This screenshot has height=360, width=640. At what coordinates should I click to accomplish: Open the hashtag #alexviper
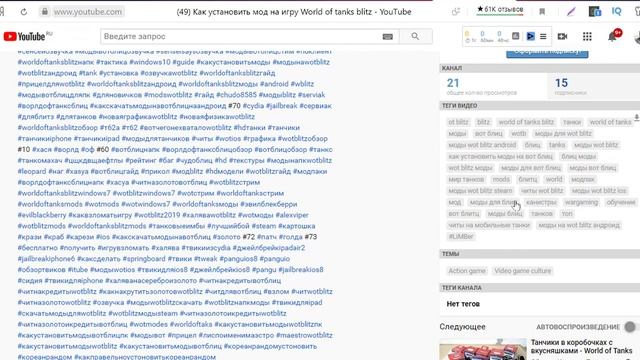click(292, 215)
